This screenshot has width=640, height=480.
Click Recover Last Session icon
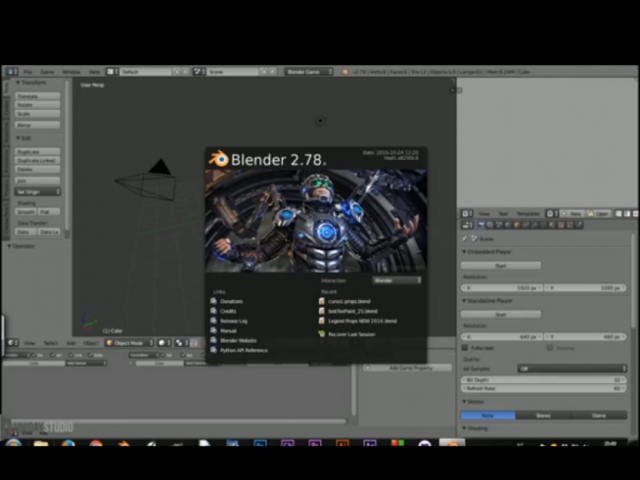322,334
